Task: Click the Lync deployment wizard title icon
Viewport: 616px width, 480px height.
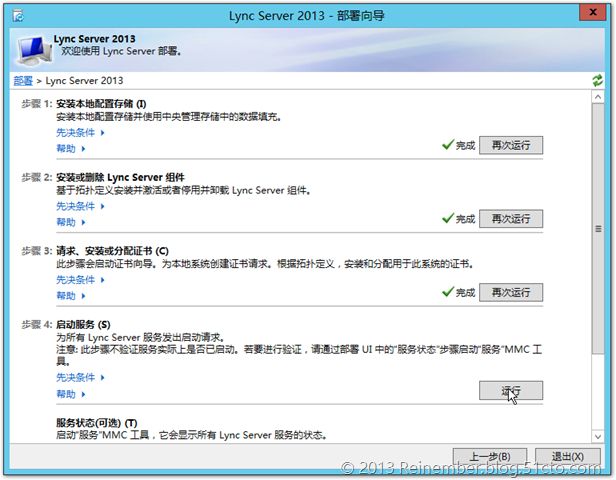Action: pos(18,16)
